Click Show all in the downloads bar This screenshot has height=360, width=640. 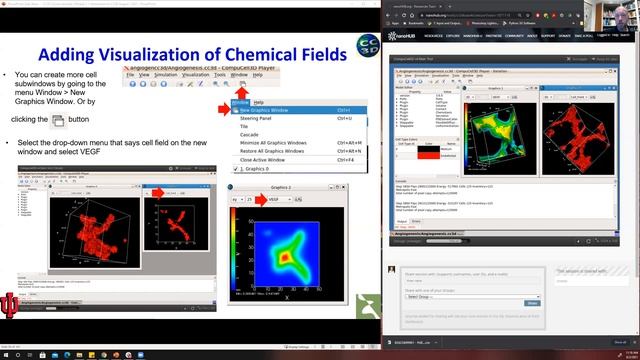(x=620, y=342)
